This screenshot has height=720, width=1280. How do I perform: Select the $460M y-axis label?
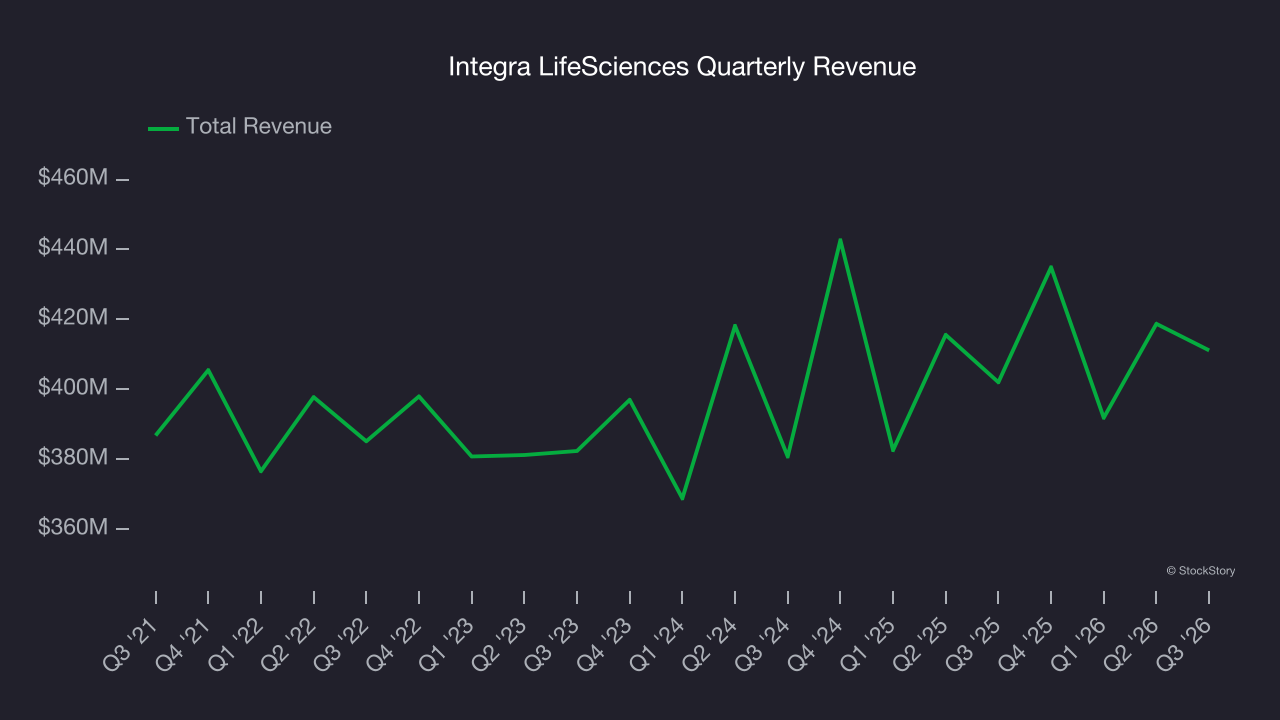(x=73, y=178)
